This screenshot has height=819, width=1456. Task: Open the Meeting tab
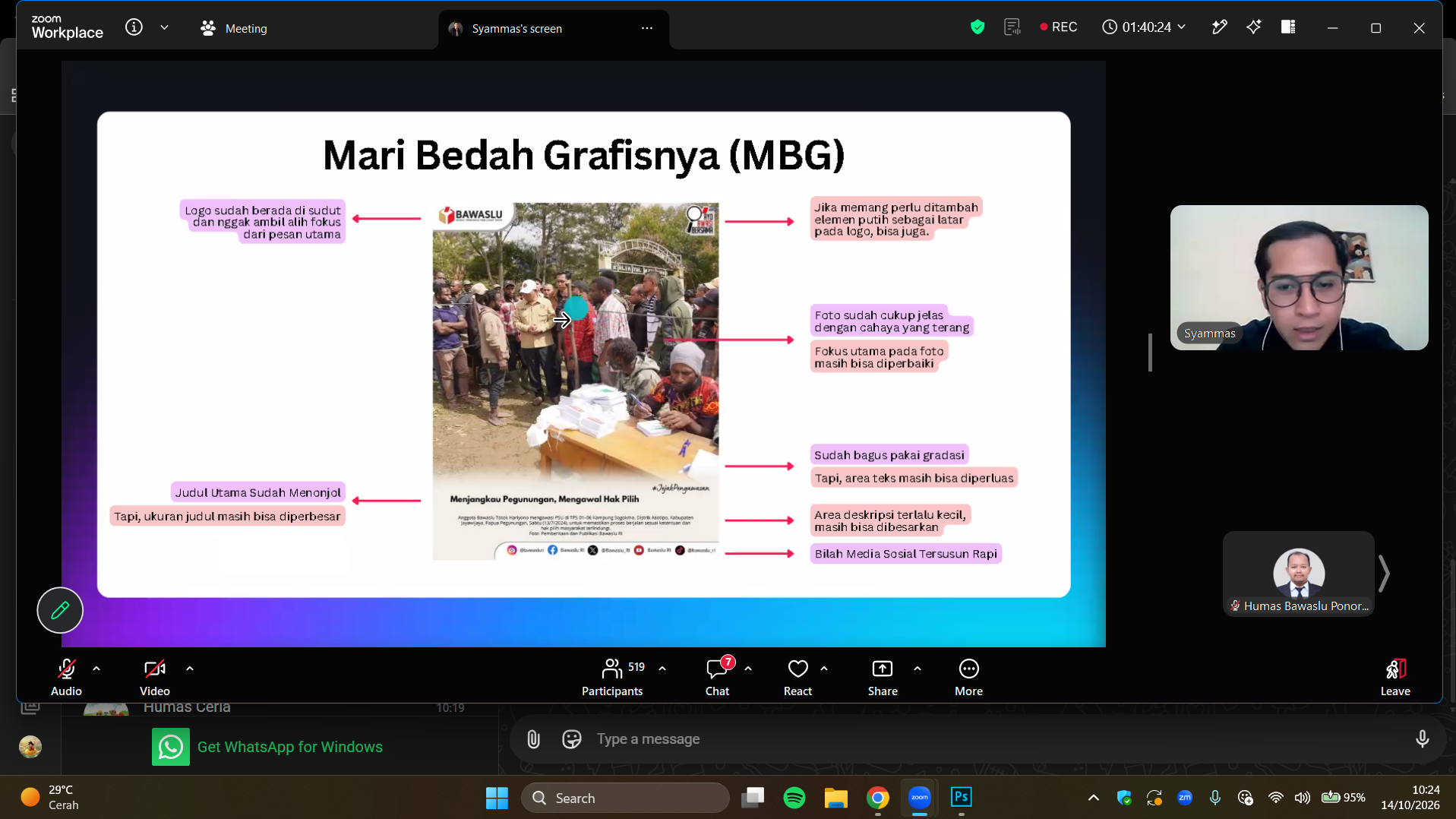[234, 28]
